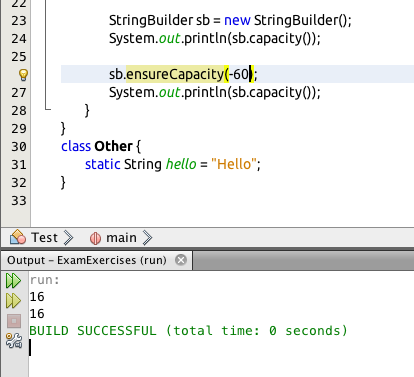The height and width of the screenshot is (377, 414).
Task: Click the lightbulb hint icon in gutter
Action: [x=23, y=75]
